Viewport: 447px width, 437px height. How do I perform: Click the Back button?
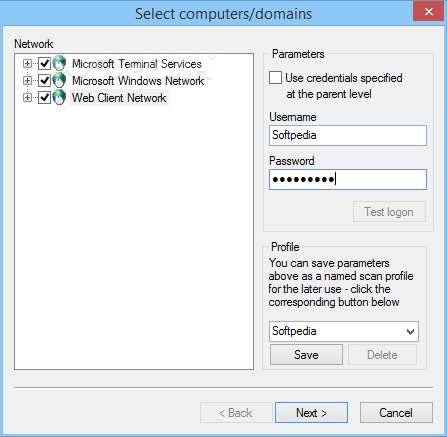236,413
